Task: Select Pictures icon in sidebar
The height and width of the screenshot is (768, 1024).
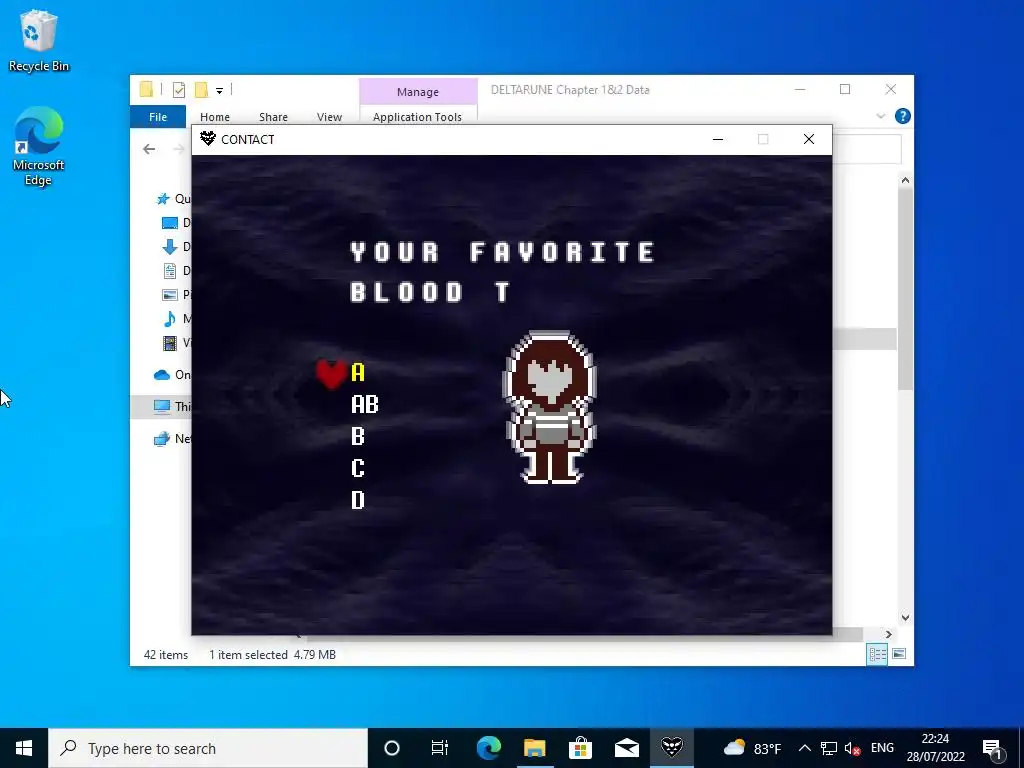Action: pyautogui.click(x=169, y=295)
